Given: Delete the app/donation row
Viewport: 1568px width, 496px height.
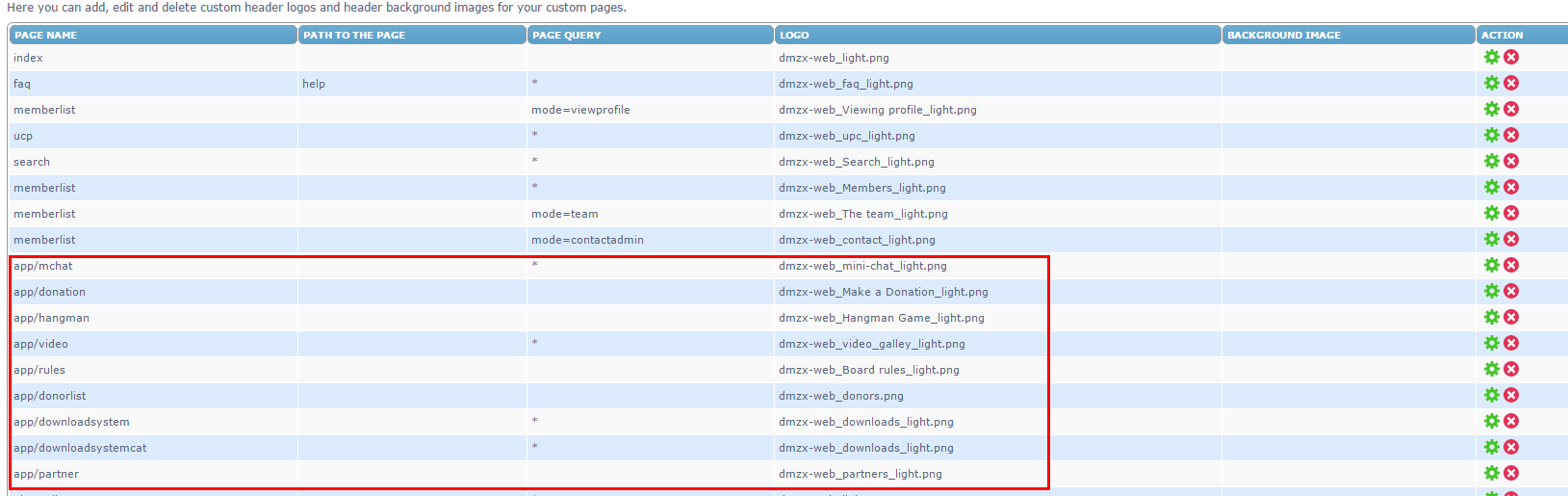Looking at the screenshot, I should coord(1511,291).
